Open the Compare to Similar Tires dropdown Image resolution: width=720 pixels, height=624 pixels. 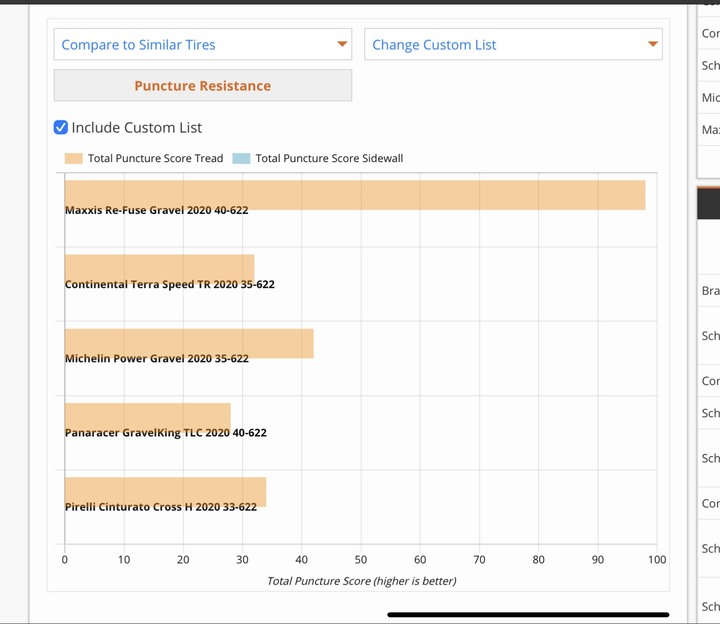(202, 44)
